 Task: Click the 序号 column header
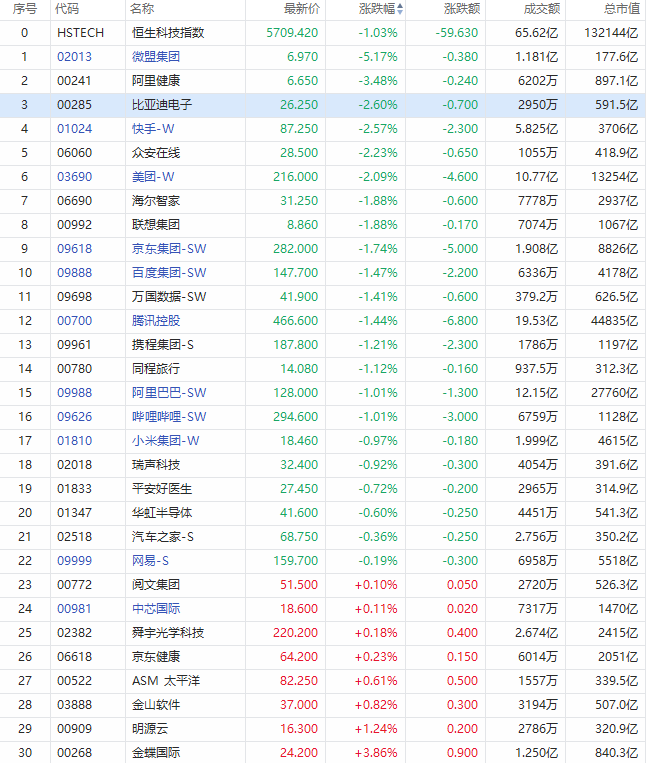[x=24, y=9]
